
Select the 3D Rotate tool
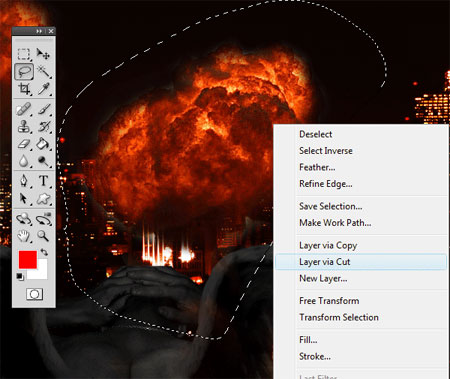click(x=24, y=219)
